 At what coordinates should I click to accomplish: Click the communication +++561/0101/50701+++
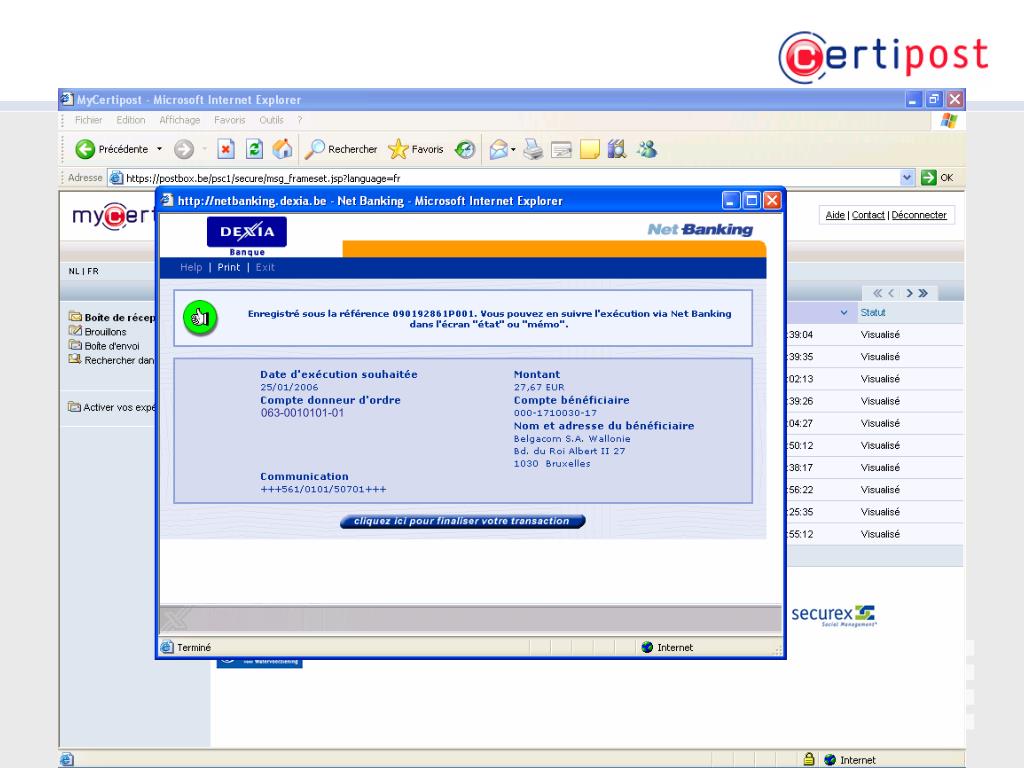pyautogui.click(x=323, y=489)
